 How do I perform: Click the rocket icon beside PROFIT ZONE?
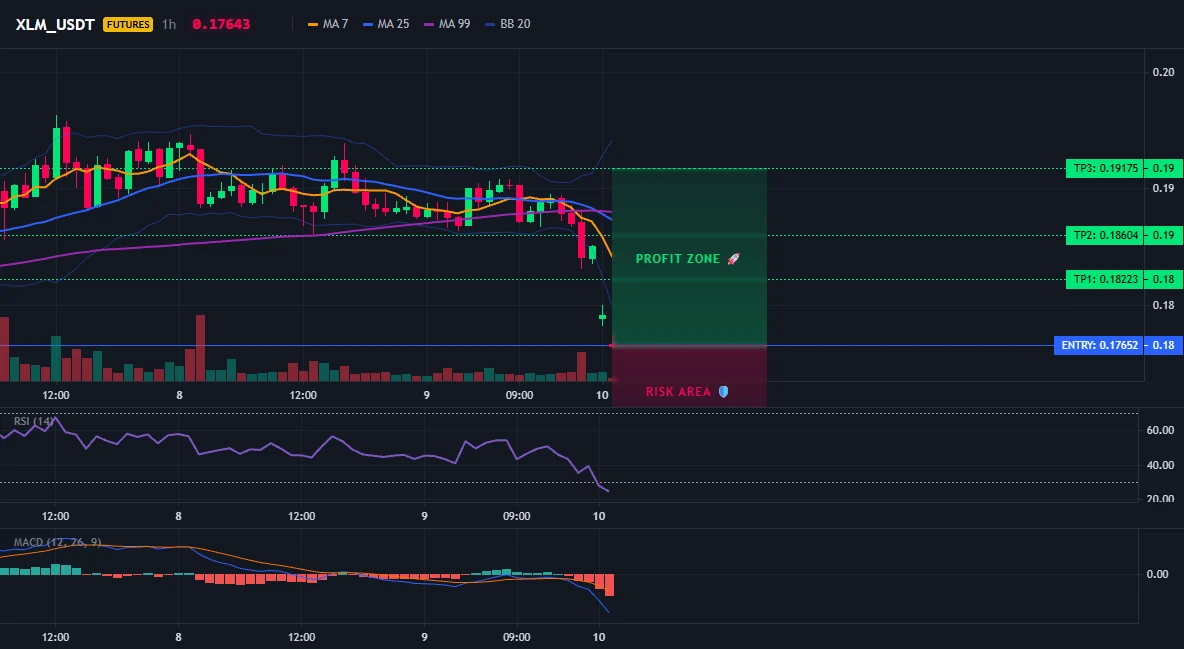[733, 258]
